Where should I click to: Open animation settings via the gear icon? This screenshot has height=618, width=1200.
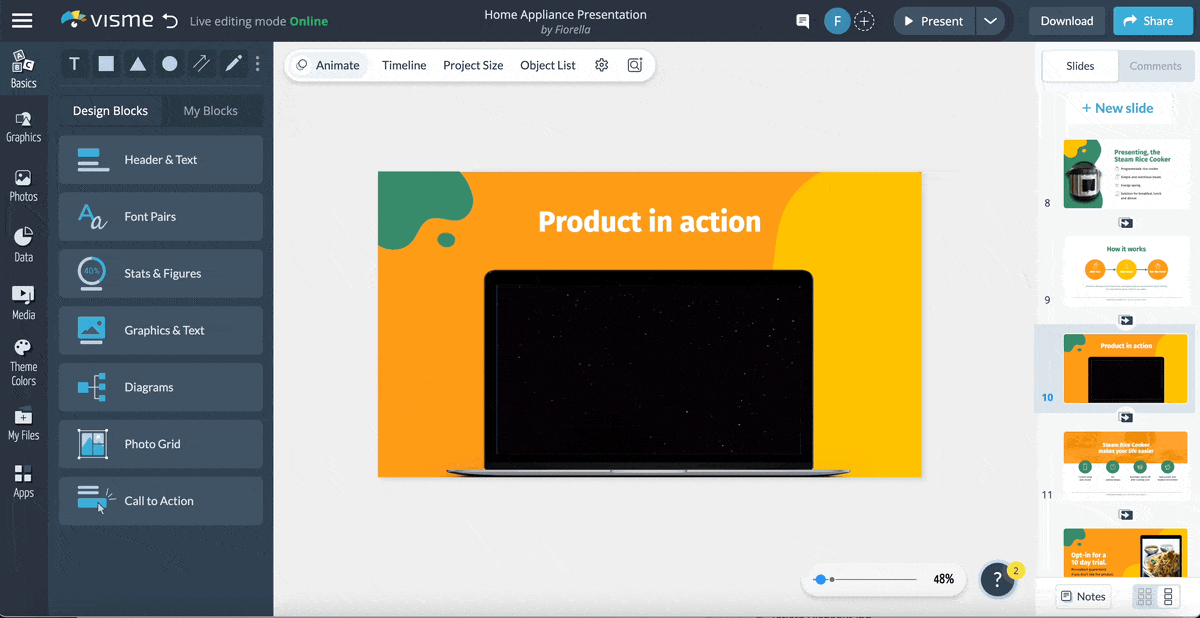pyautogui.click(x=601, y=64)
